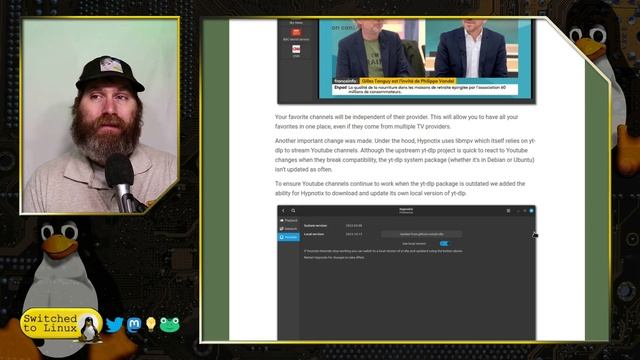This screenshot has width=640, height=360.
Task: Click the yellow light bulb icon
Action: coord(151,324)
